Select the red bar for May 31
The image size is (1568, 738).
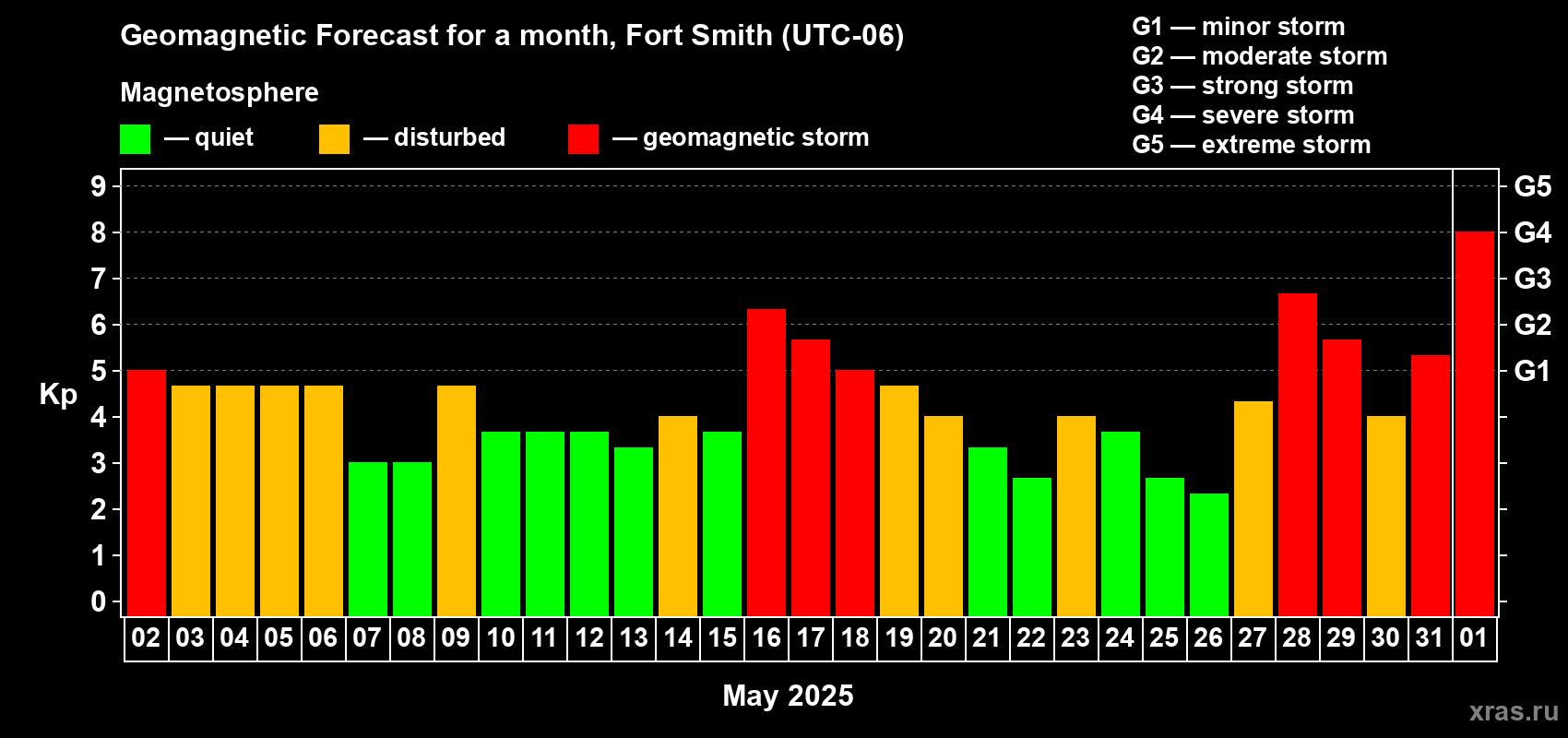(x=1431, y=486)
